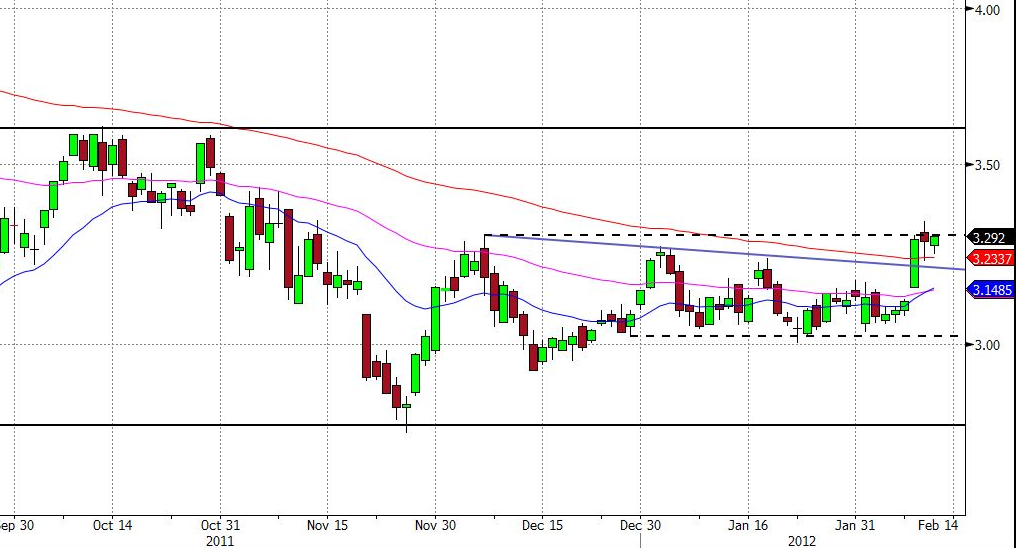
Task: Click the Jan 31 date label
Action: tap(855, 525)
